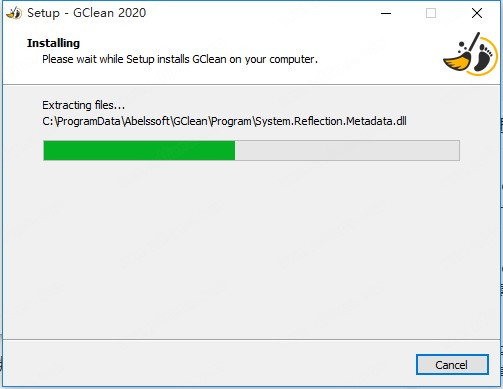Click the unfilled gray part of progress bar
Viewport: 503px width, 389px height.
(347, 150)
